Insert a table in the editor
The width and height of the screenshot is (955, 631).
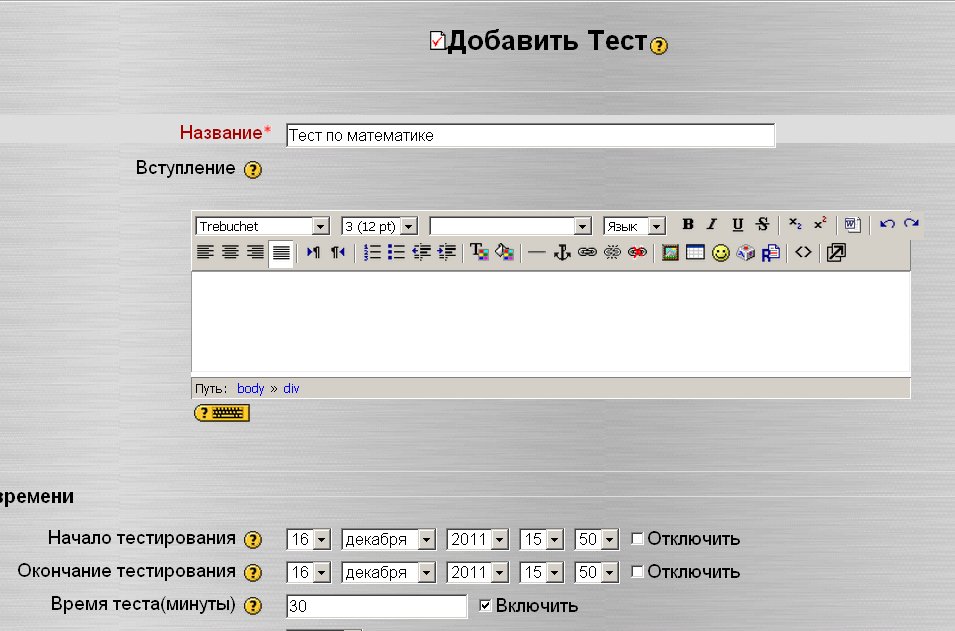(x=694, y=253)
